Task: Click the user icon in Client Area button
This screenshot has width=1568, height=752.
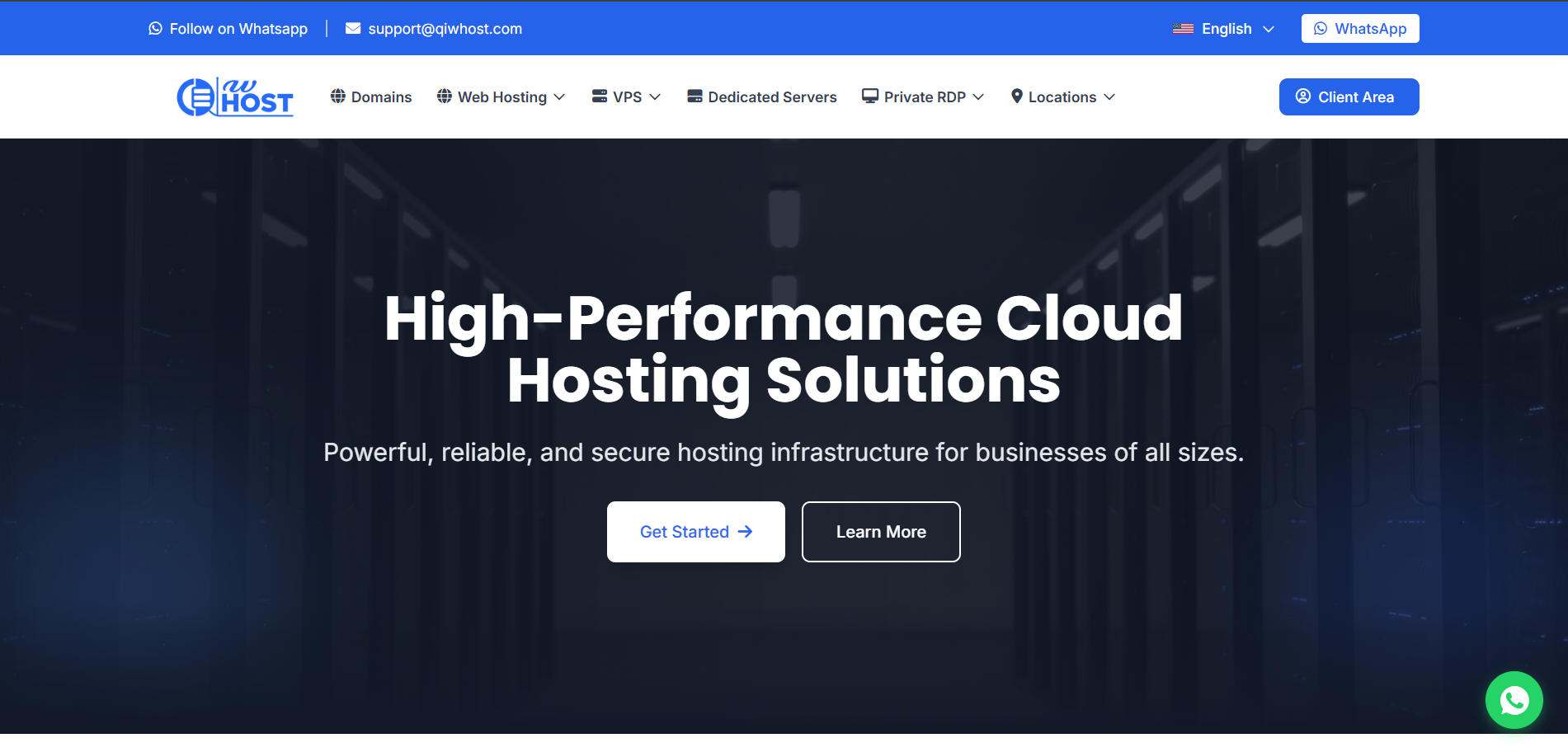Action: [1303, 96]
